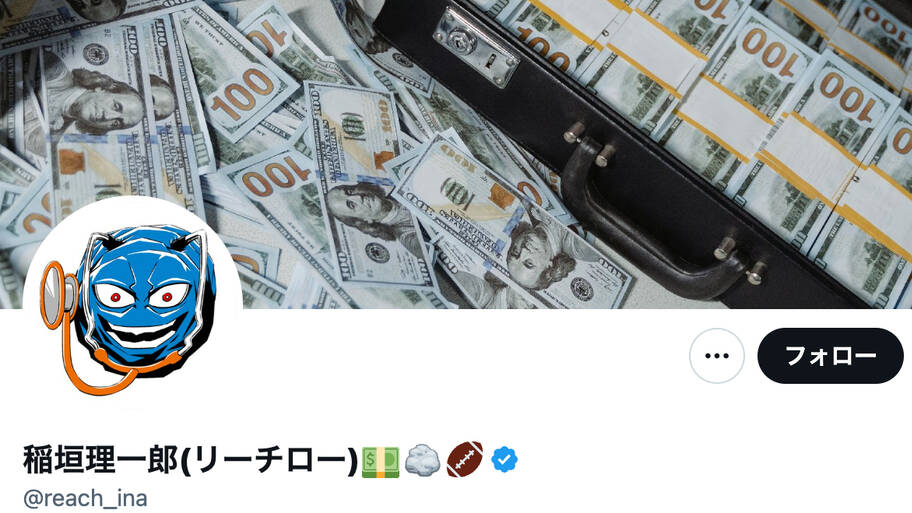Open the three-dot more options menu
This screenshot has height=513, width=912.
click(717, 355)
